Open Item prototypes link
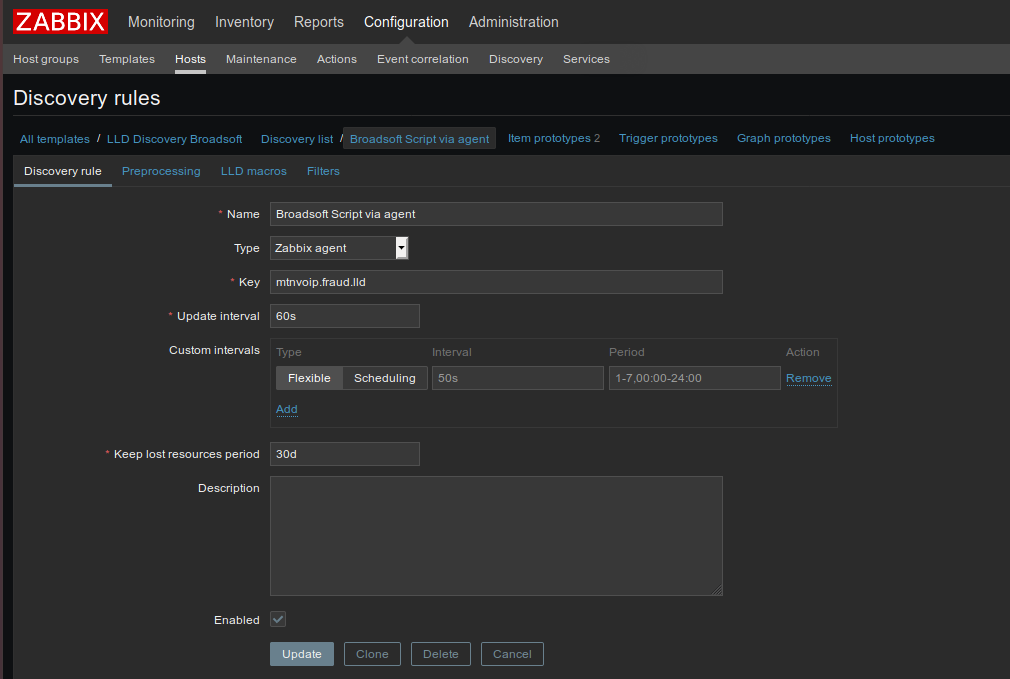 [549, 138]
